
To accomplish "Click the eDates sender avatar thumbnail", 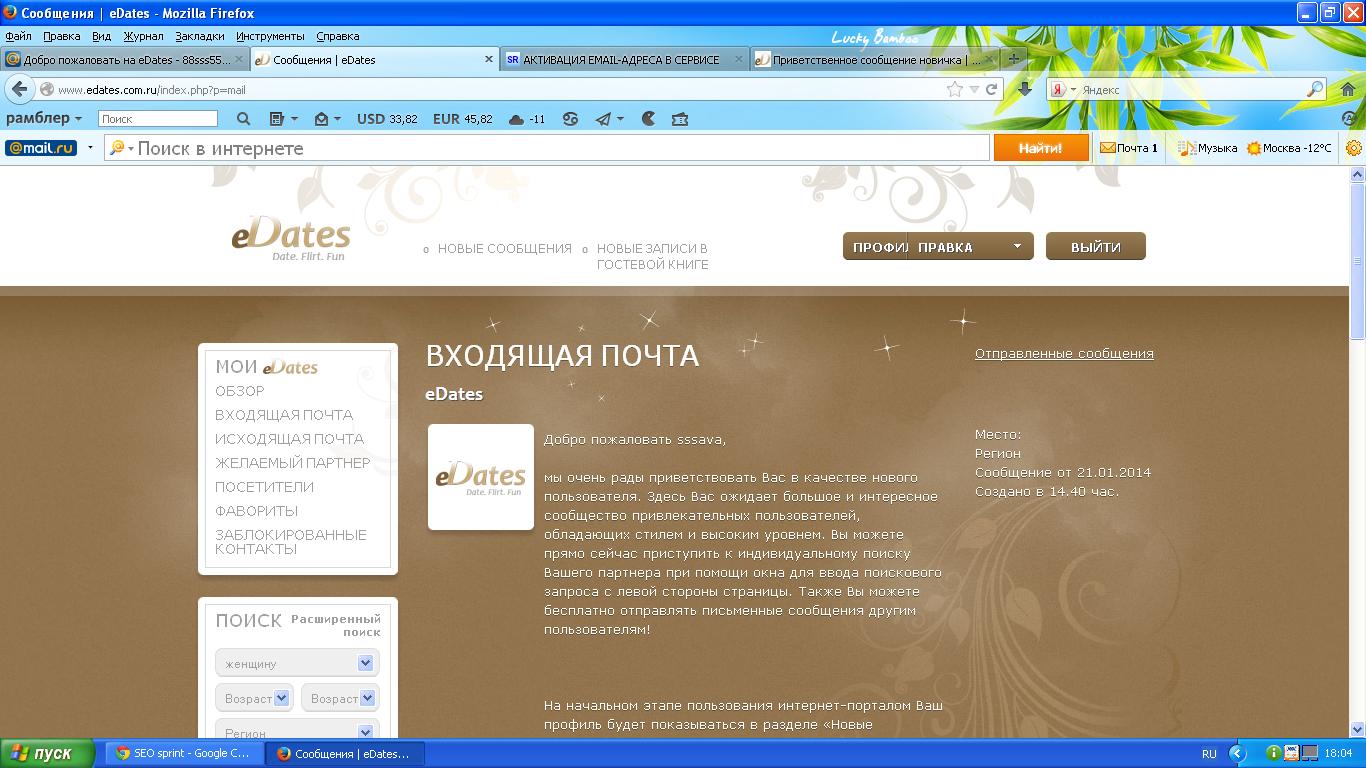I will (481, 477).
